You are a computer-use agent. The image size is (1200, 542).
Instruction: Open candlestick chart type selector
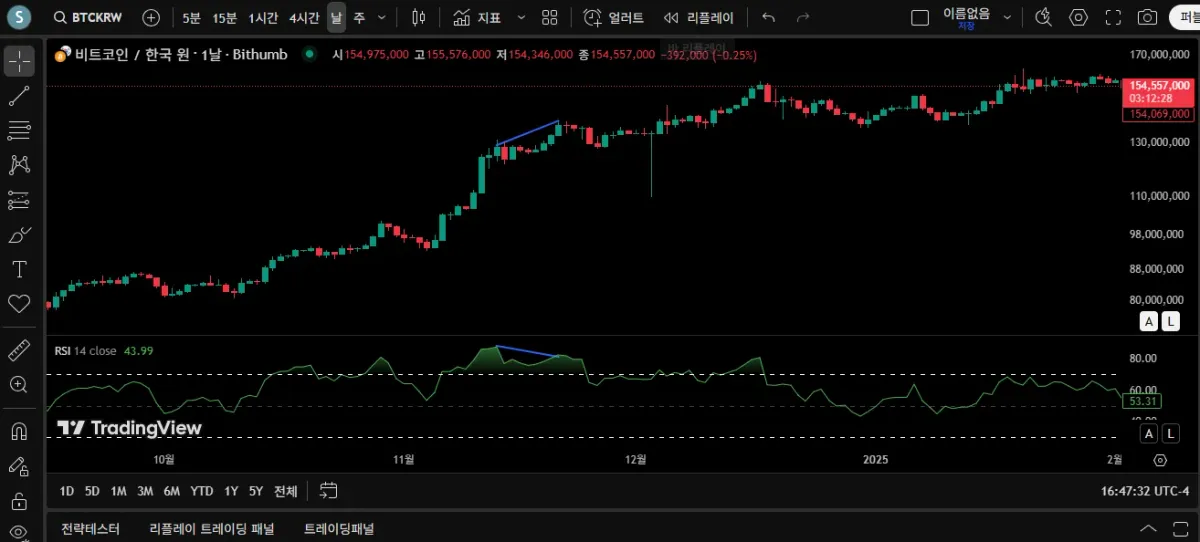[418, 17]
